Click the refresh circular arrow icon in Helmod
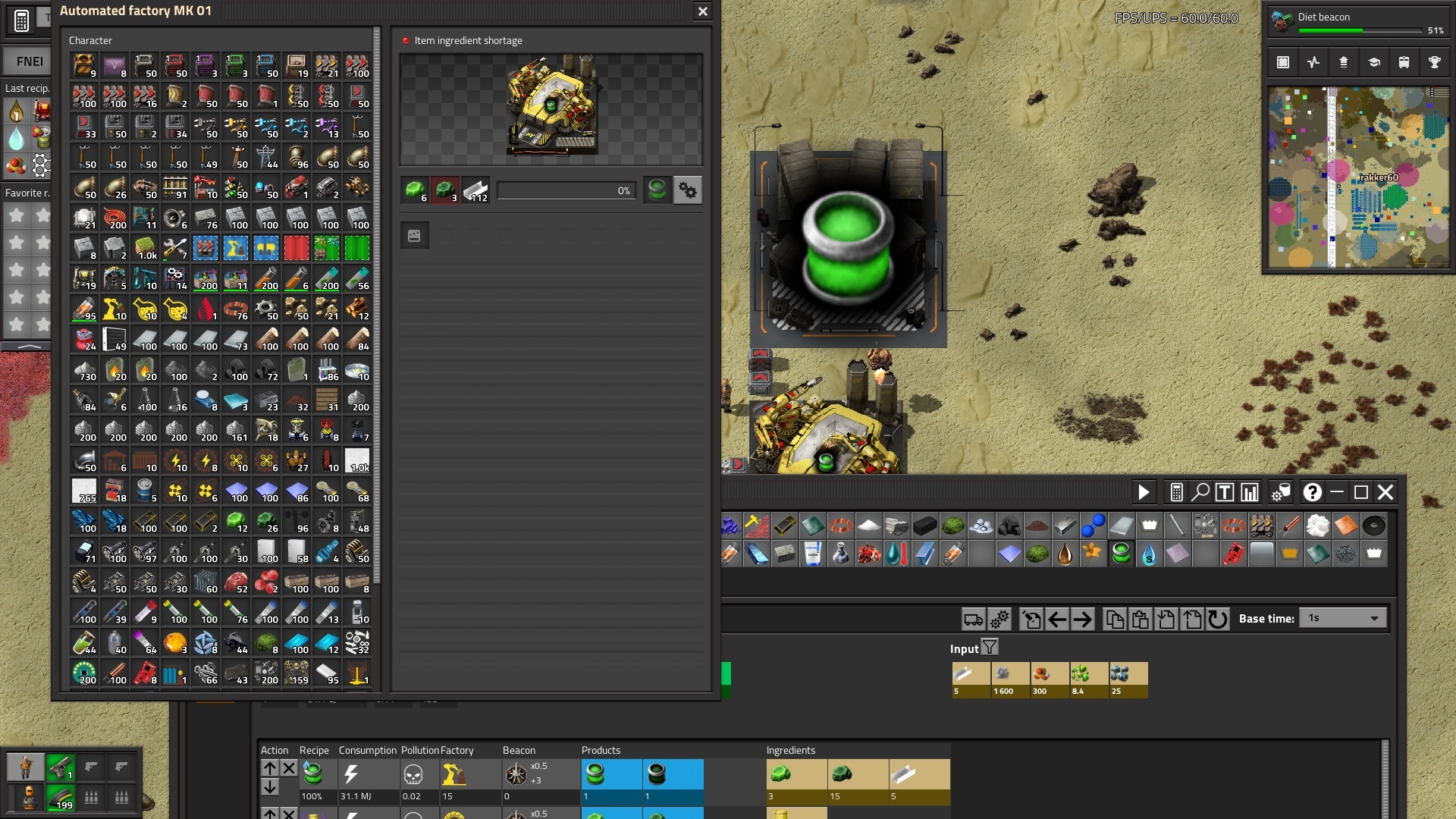 [1218, 620]
